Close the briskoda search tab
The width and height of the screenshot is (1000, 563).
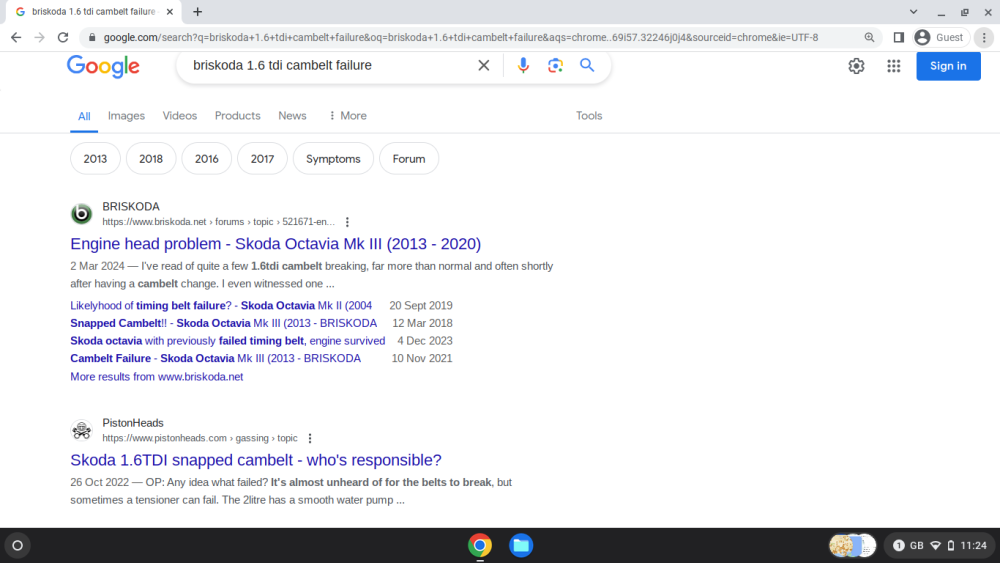click(170, 11)
